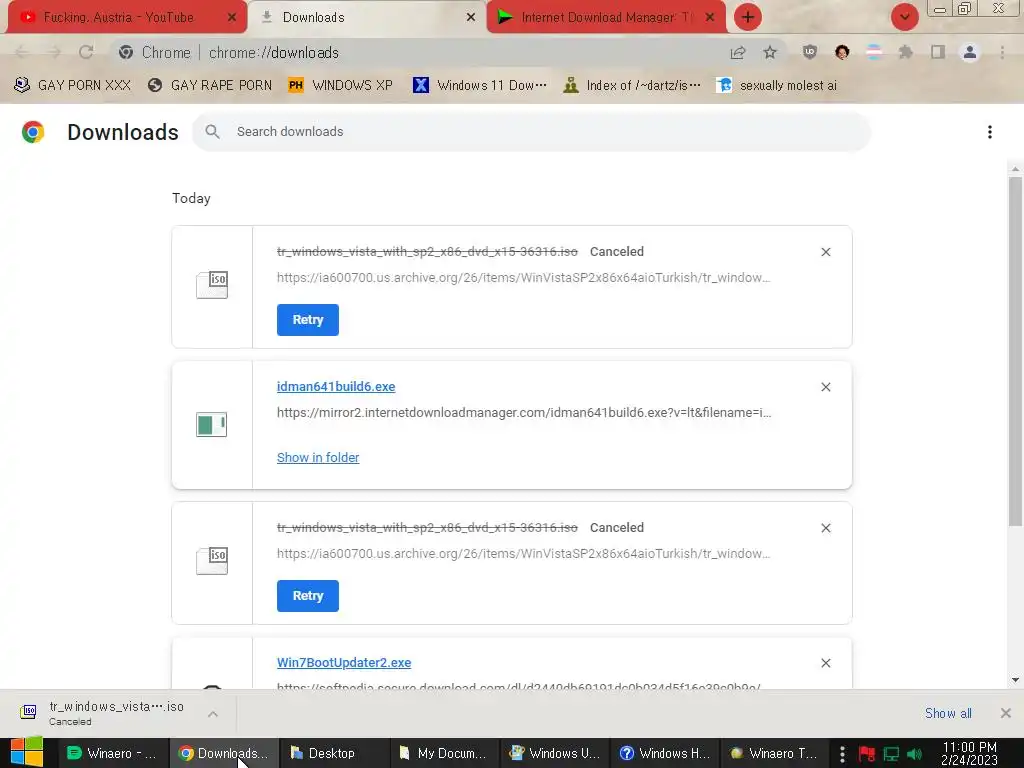Click the Chrome logo beside the Downloads heading
The height and width of the screenshot is (768, 1024).
click(x=33, y=132)
